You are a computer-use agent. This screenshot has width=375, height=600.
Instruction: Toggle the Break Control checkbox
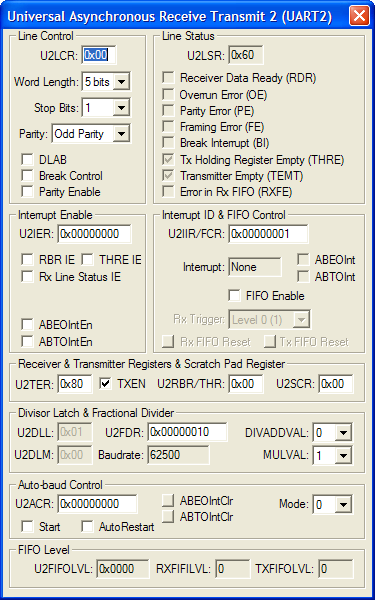pos(27,176)
